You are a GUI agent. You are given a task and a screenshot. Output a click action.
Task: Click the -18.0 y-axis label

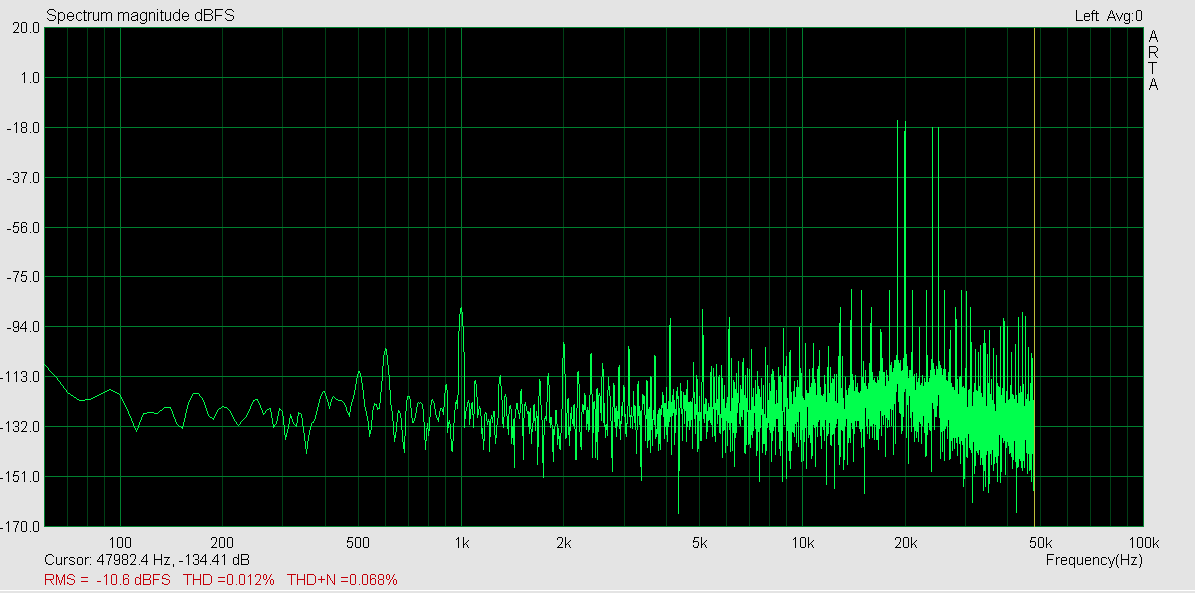click(24, 127)
